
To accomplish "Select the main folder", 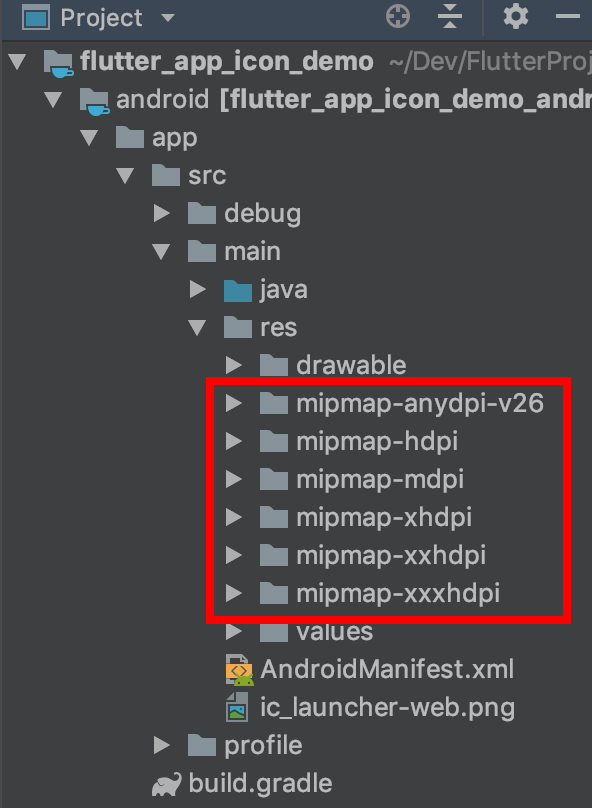I will click(x=252, y=251).
